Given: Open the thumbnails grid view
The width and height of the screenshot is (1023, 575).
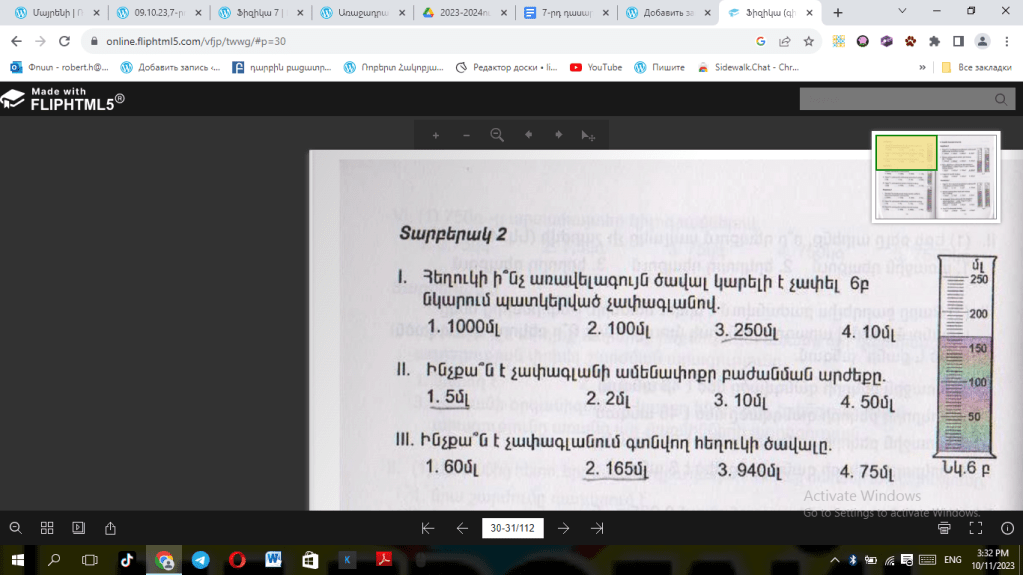Looking at the screenshot, I should 47,528.
